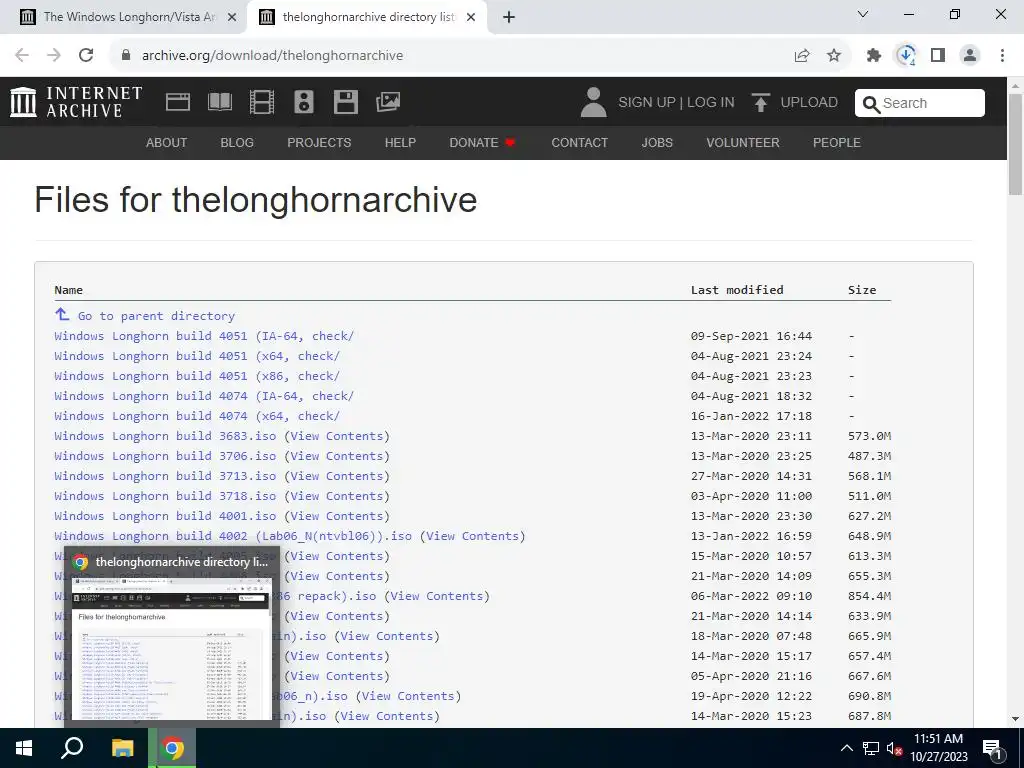
Task: Click the page vertical scrollbar thumb
Action: click(1015, 144)
